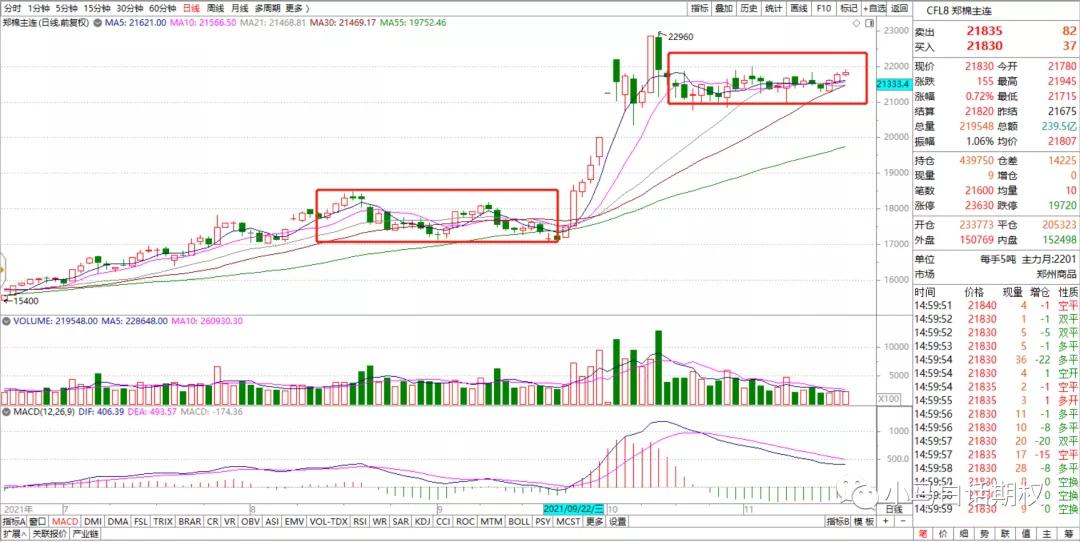Select the MACD indicator tab
The width and height of the screenshot is (1080, 542).
pos(65,521)
